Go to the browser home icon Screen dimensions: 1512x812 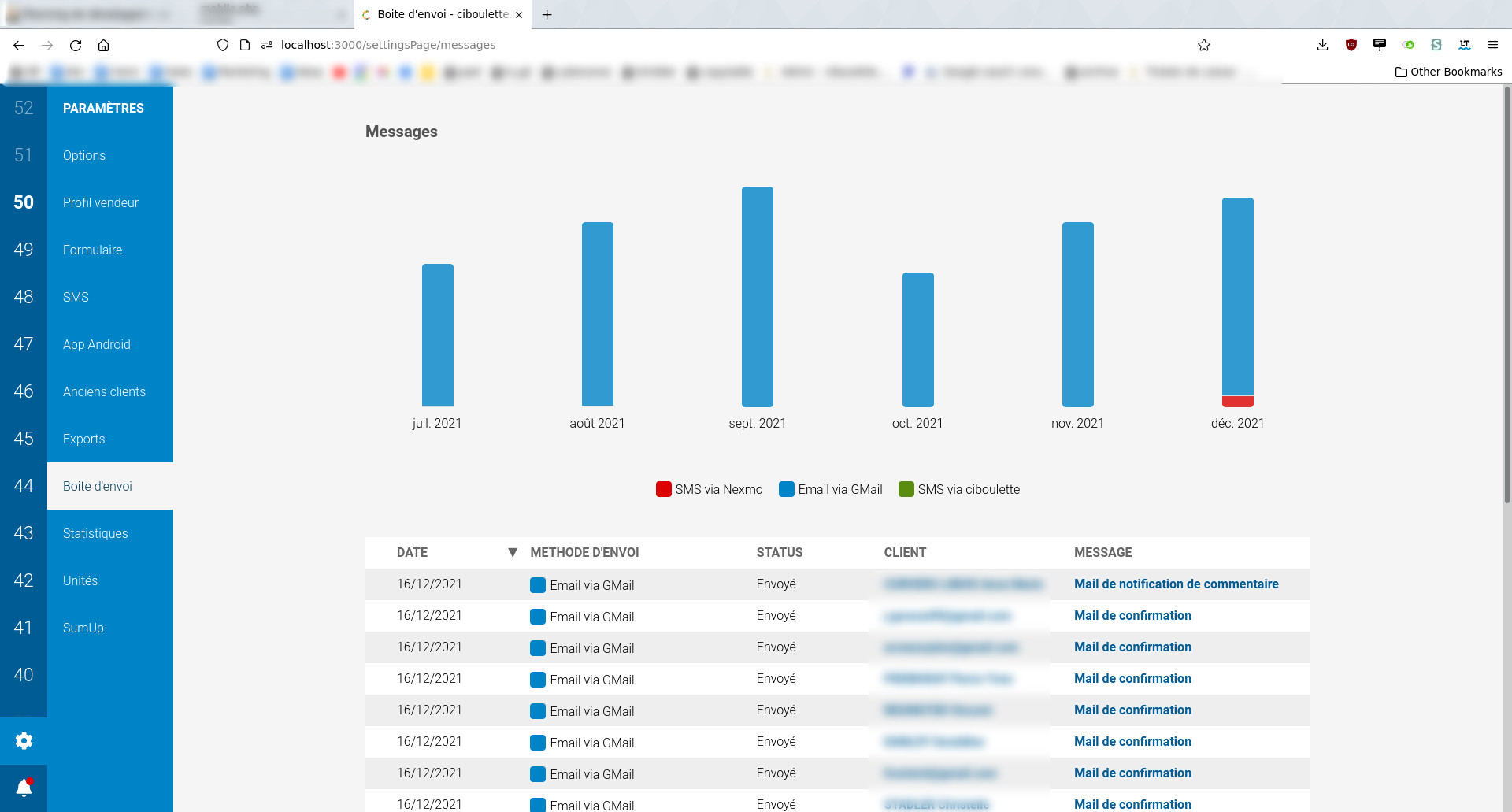click(x=103, y=46)
